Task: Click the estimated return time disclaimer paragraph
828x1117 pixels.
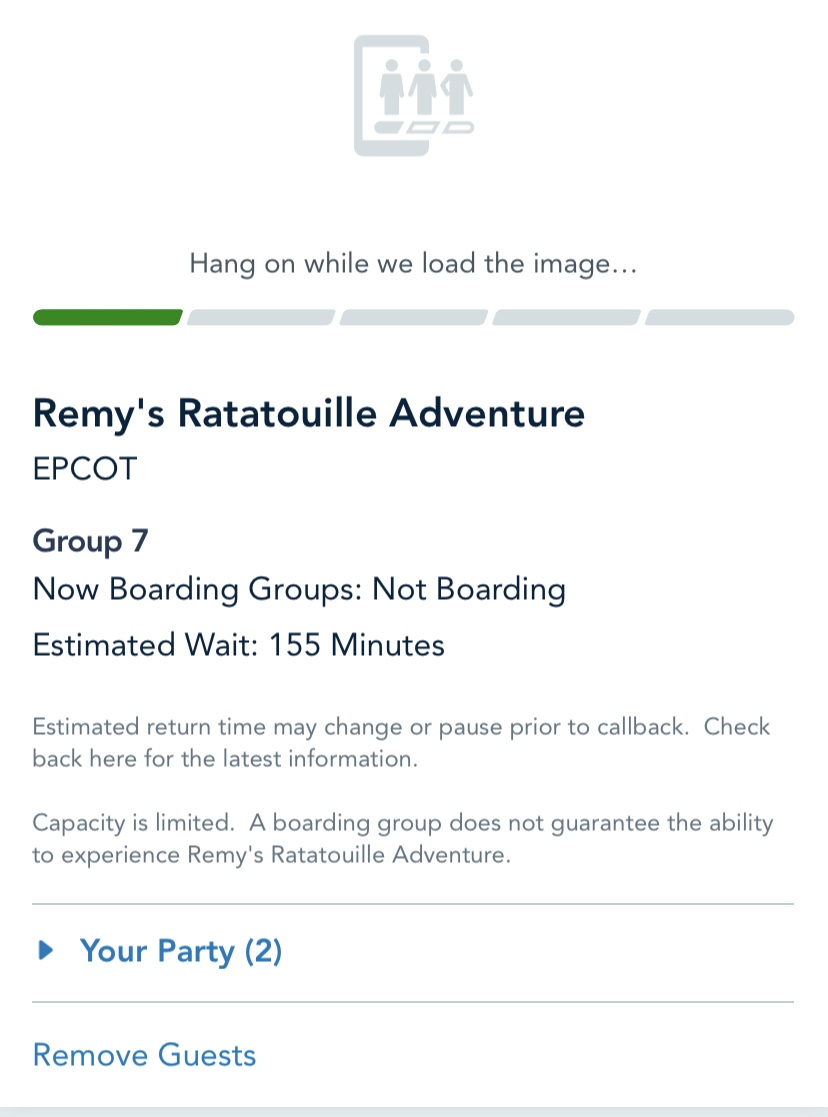Action: [x=401, y=742]
